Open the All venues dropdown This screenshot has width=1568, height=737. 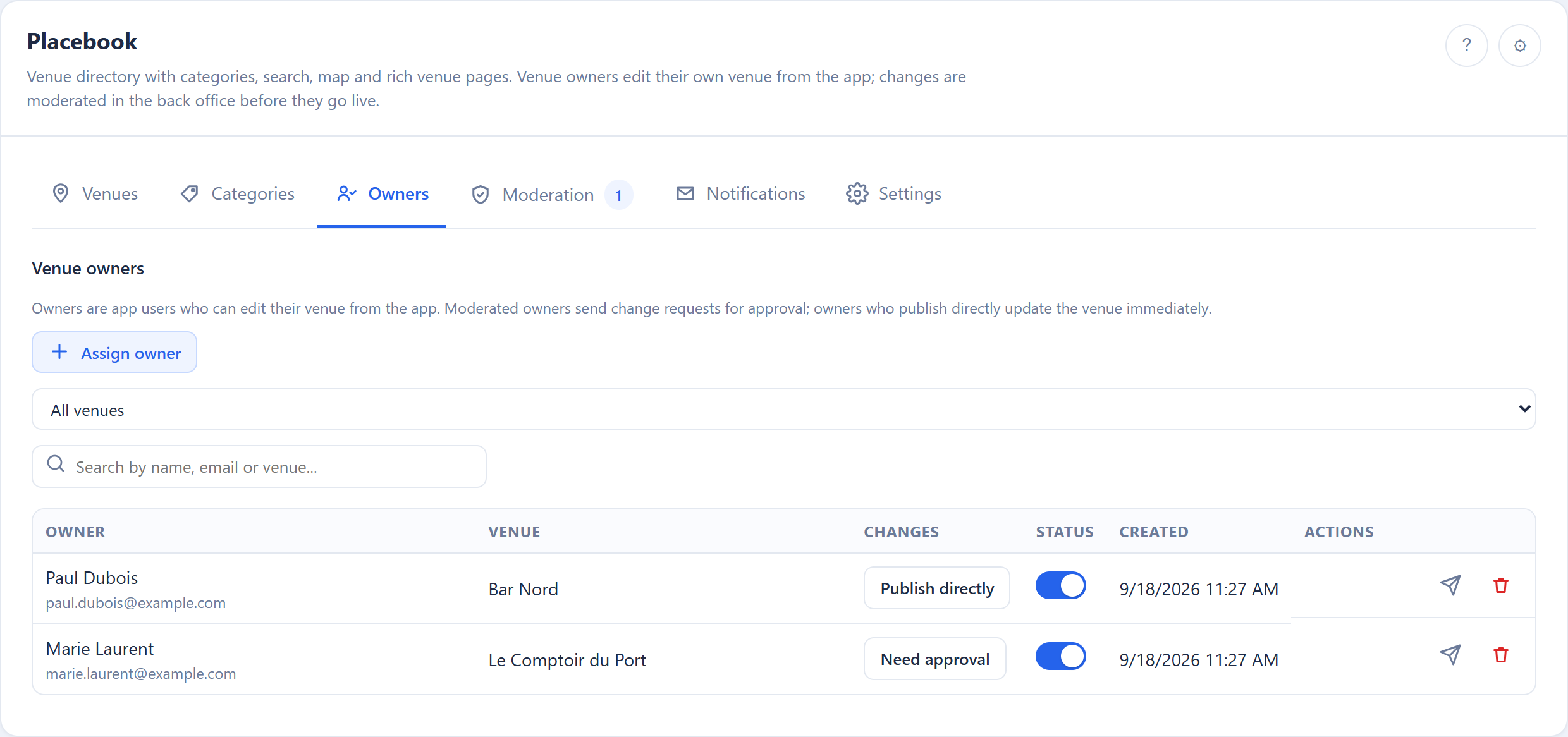click(784, 410)
